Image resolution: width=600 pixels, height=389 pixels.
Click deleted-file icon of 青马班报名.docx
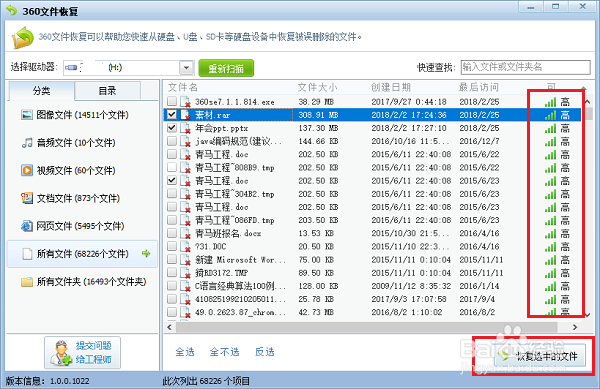(186, 233)
